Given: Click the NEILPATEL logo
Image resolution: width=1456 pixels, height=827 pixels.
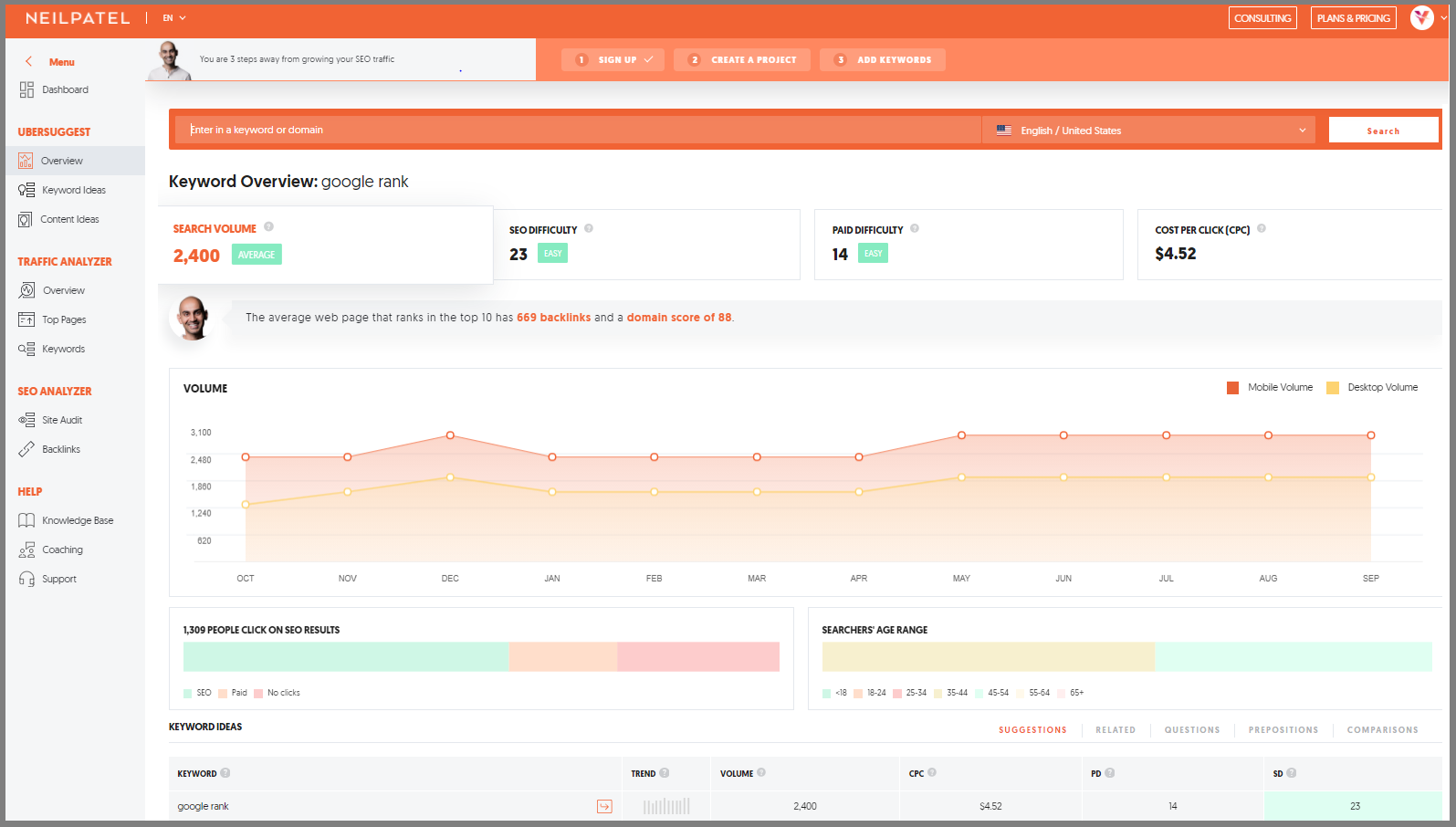Looking at the screenshot, I should (78, 18).
